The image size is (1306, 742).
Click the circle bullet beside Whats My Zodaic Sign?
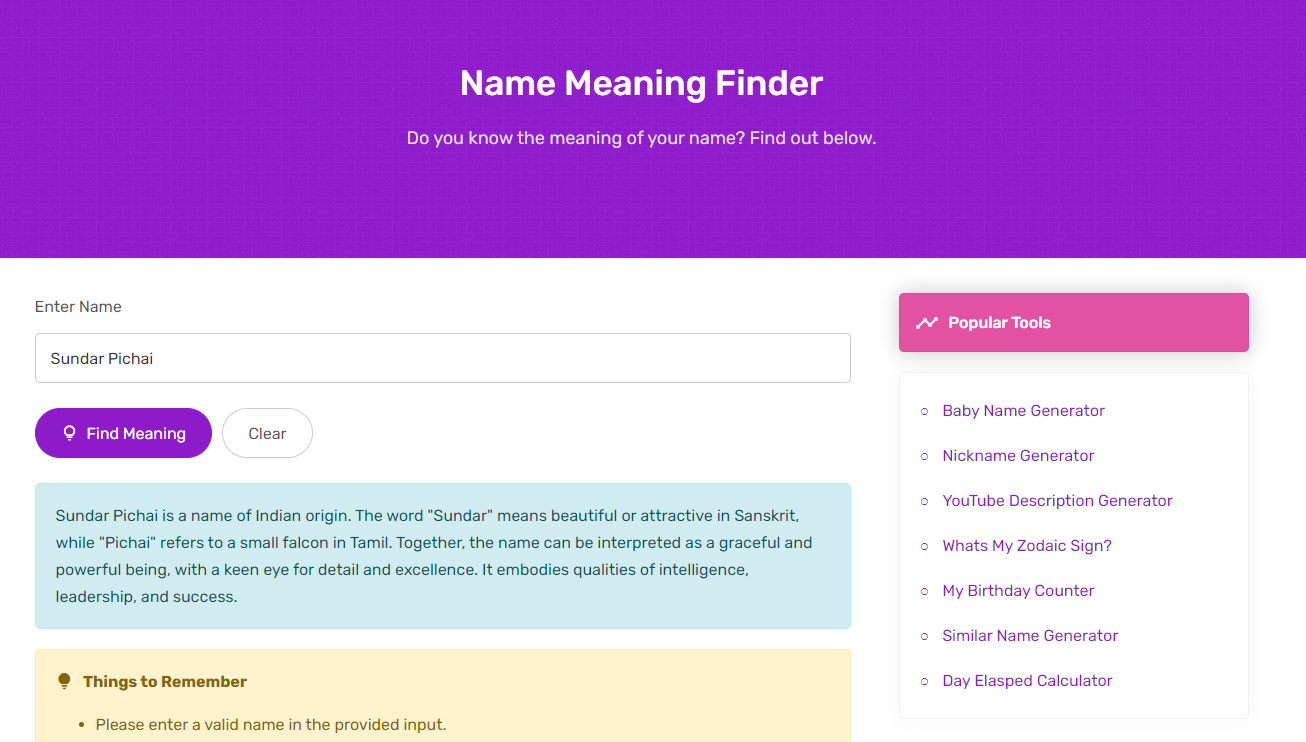pyautogui.click(x=925, y=546)
